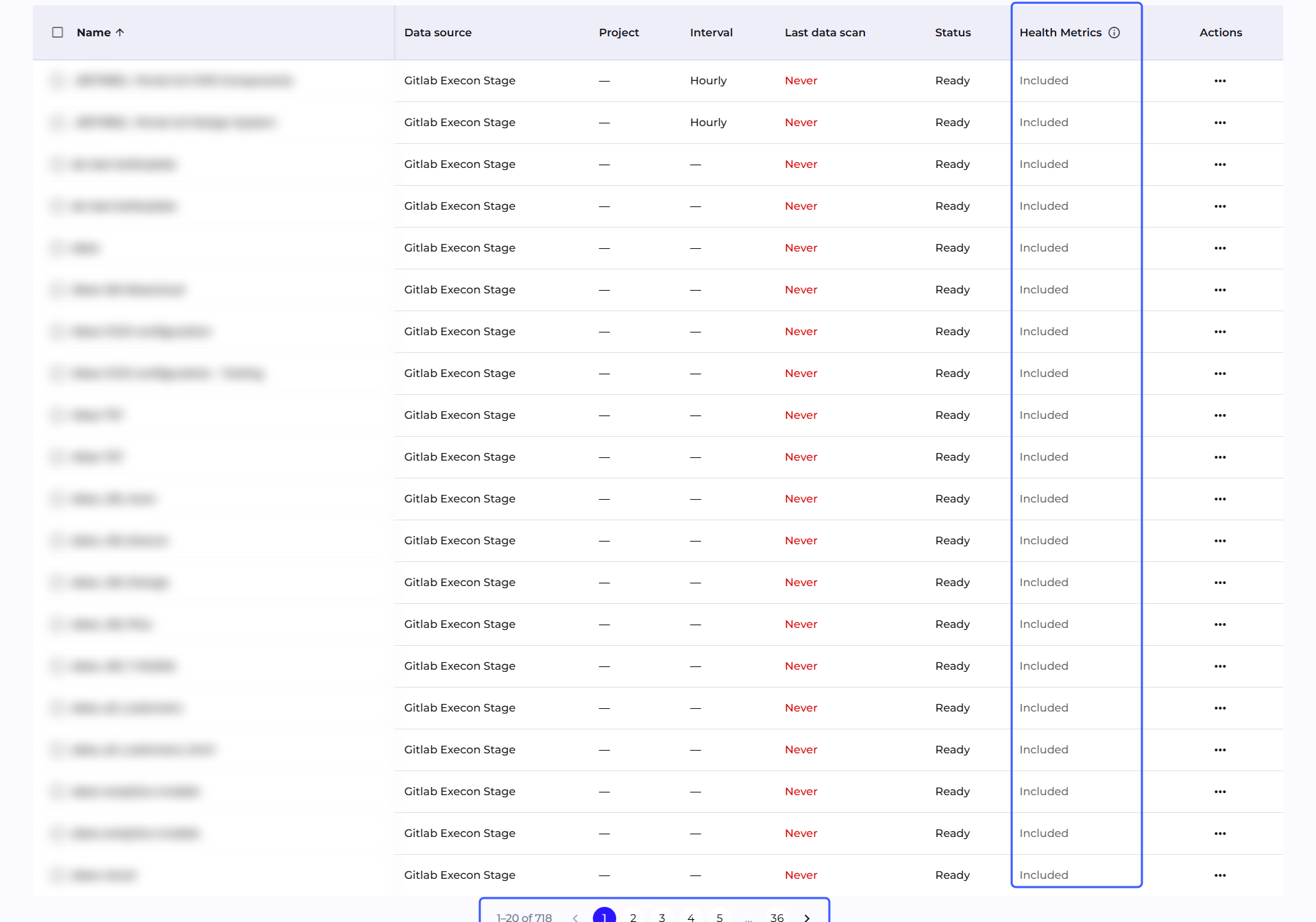Screen dimensions: 1316x922
Task: Toggle the select-all checkbox in header
Action: (58, 32)
